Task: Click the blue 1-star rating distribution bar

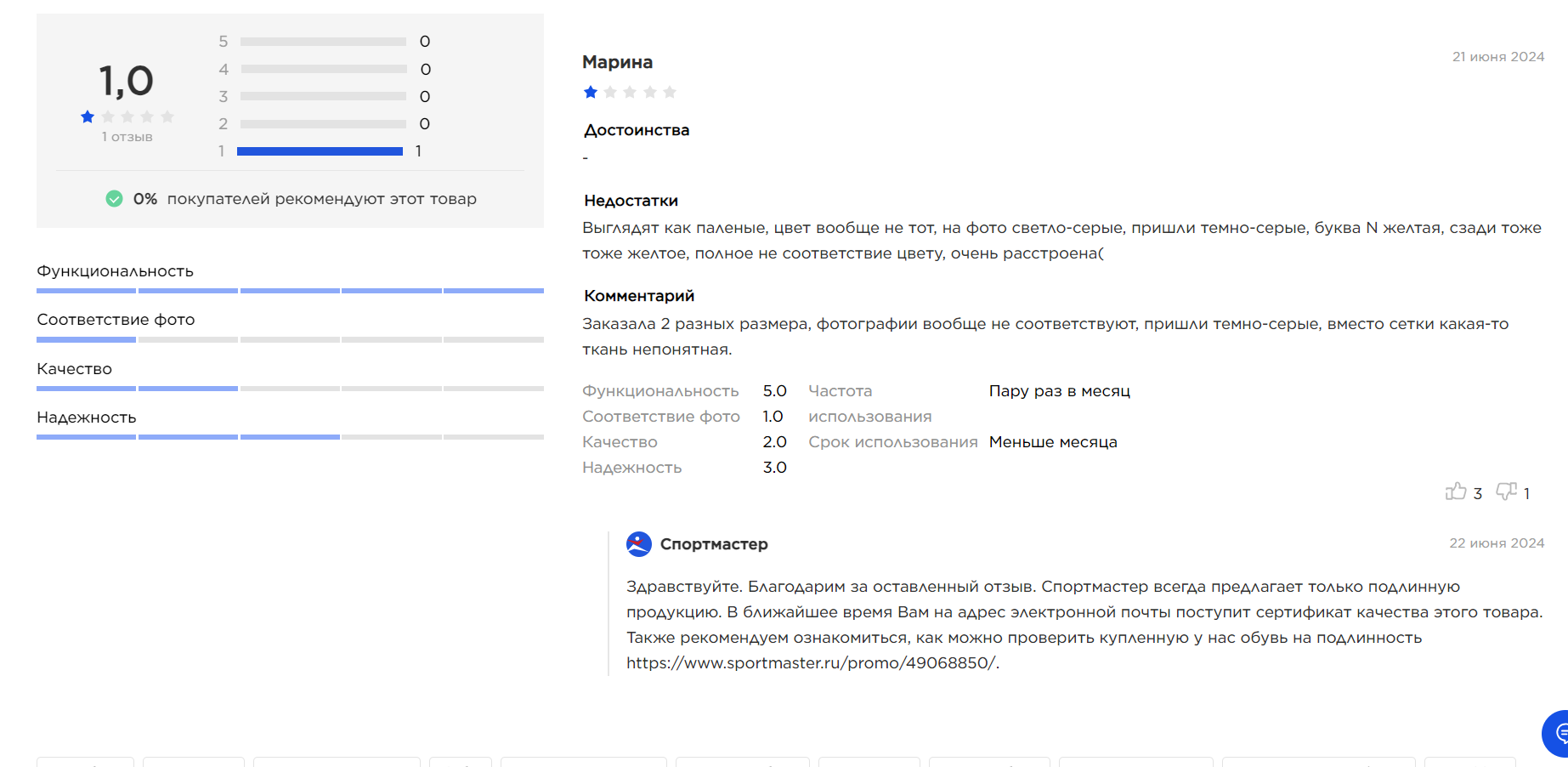Action: (x=320, y=151)
